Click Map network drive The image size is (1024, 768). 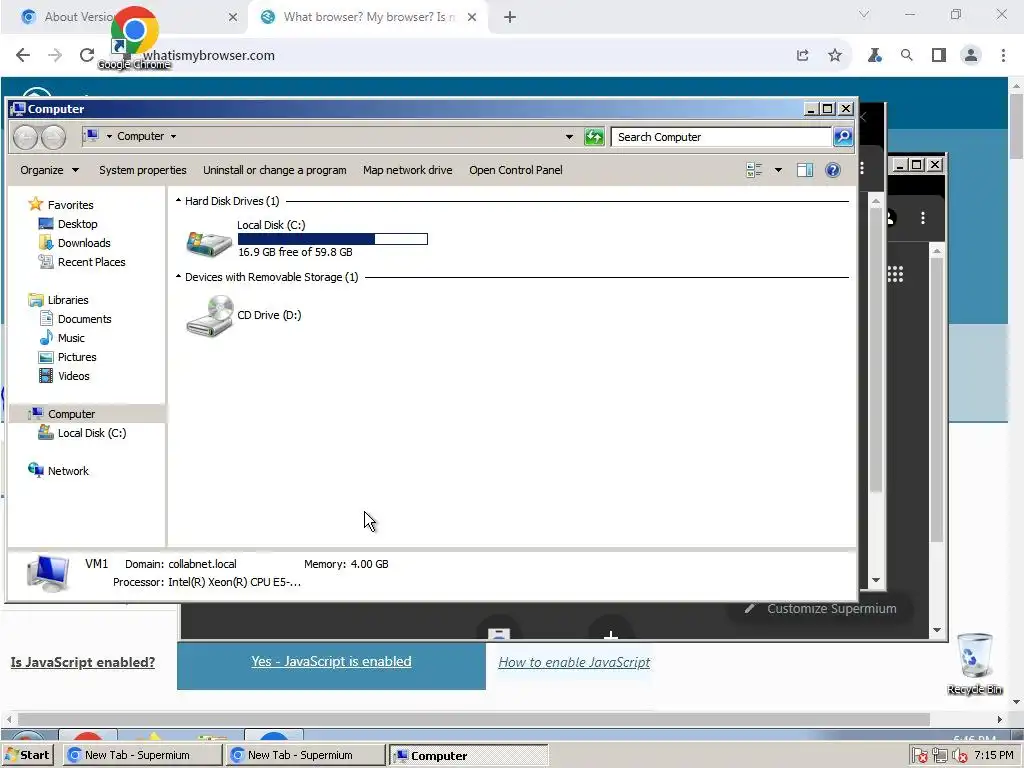click(x=408, y=170)
